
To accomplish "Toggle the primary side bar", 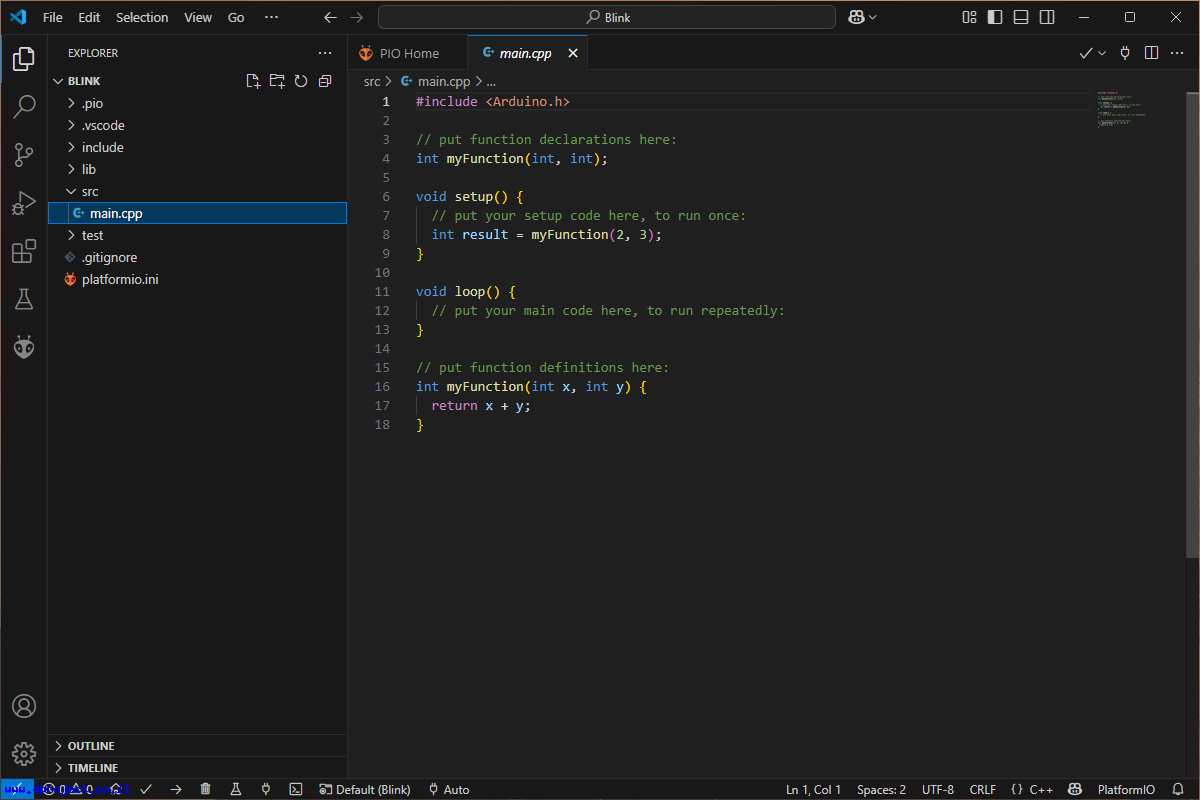I will [995, 17].
